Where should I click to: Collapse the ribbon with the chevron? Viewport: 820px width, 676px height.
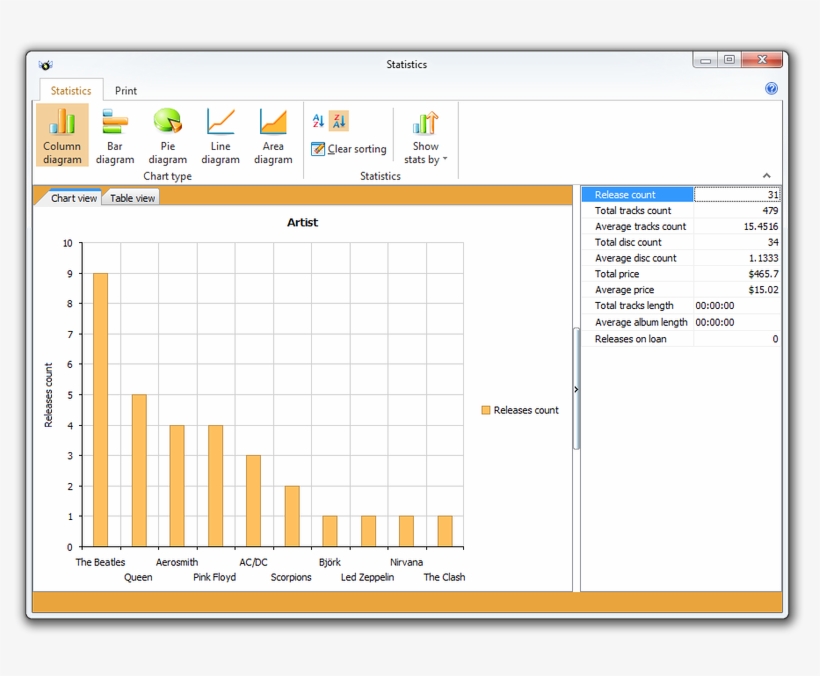point(767,176)
